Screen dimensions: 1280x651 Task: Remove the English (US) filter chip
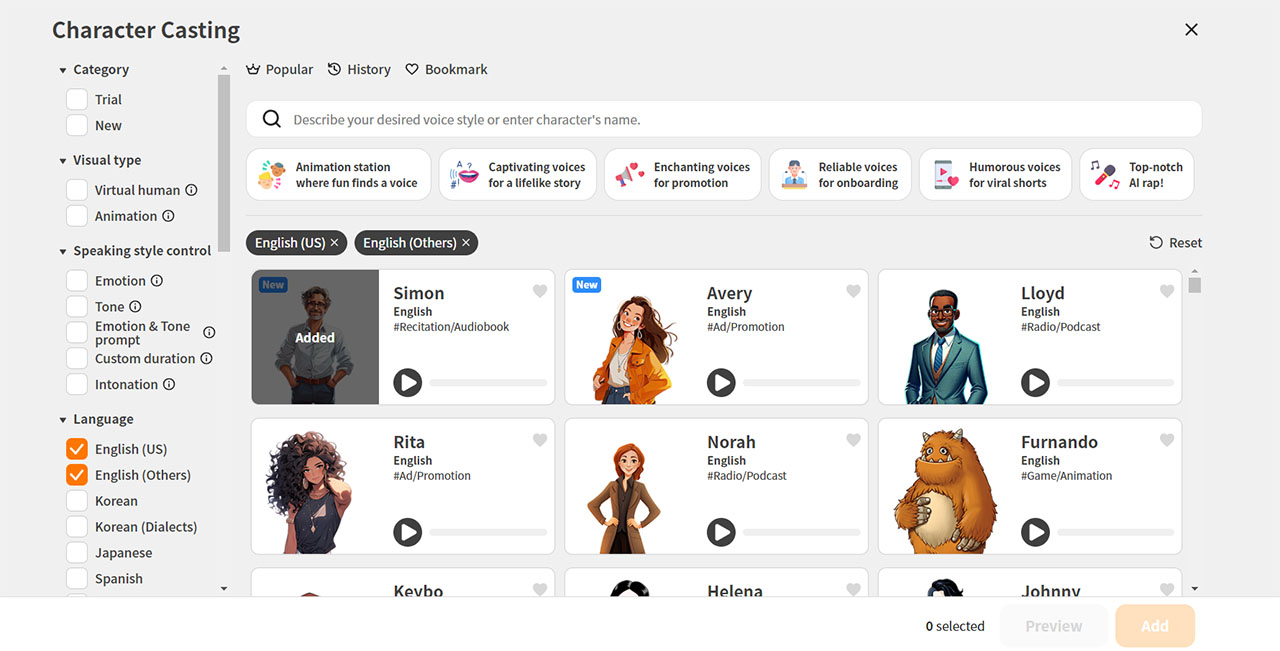pos(335,243)
